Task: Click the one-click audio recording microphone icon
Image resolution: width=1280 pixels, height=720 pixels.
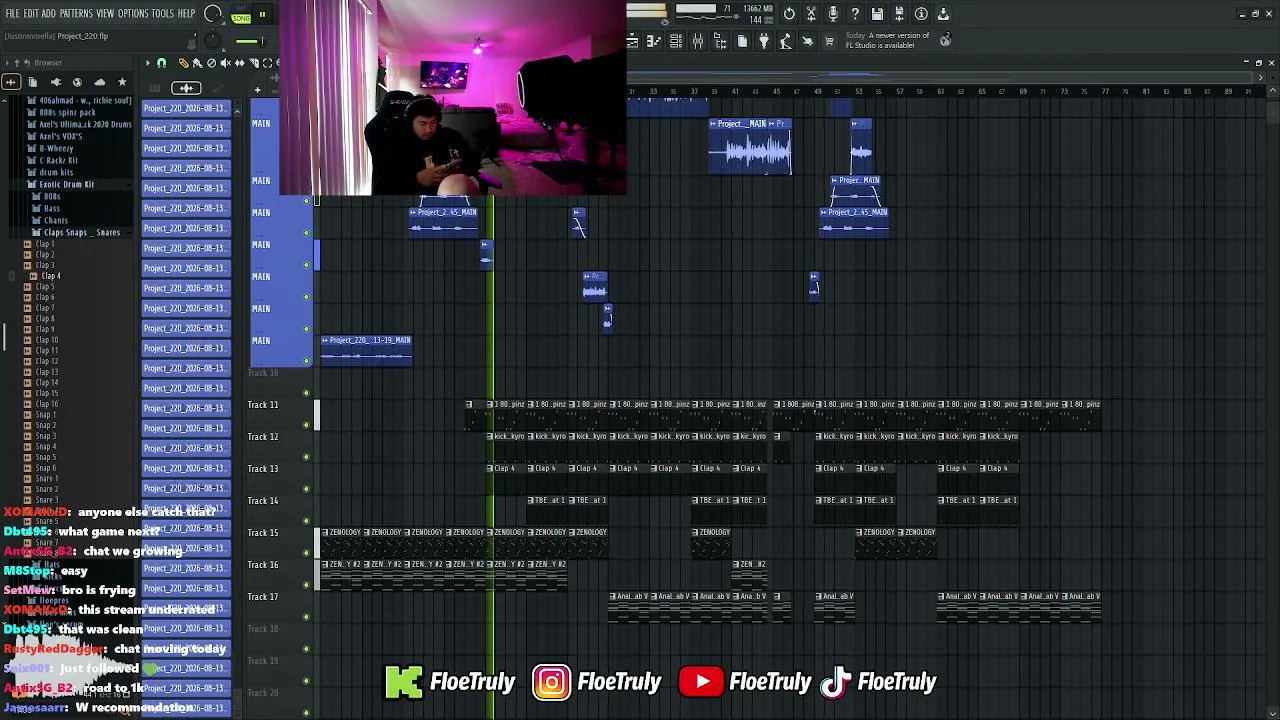Action: 833,14
